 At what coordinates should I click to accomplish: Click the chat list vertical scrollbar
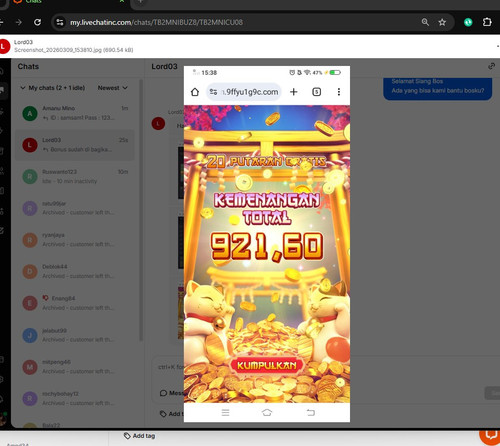tap(141, 210)
